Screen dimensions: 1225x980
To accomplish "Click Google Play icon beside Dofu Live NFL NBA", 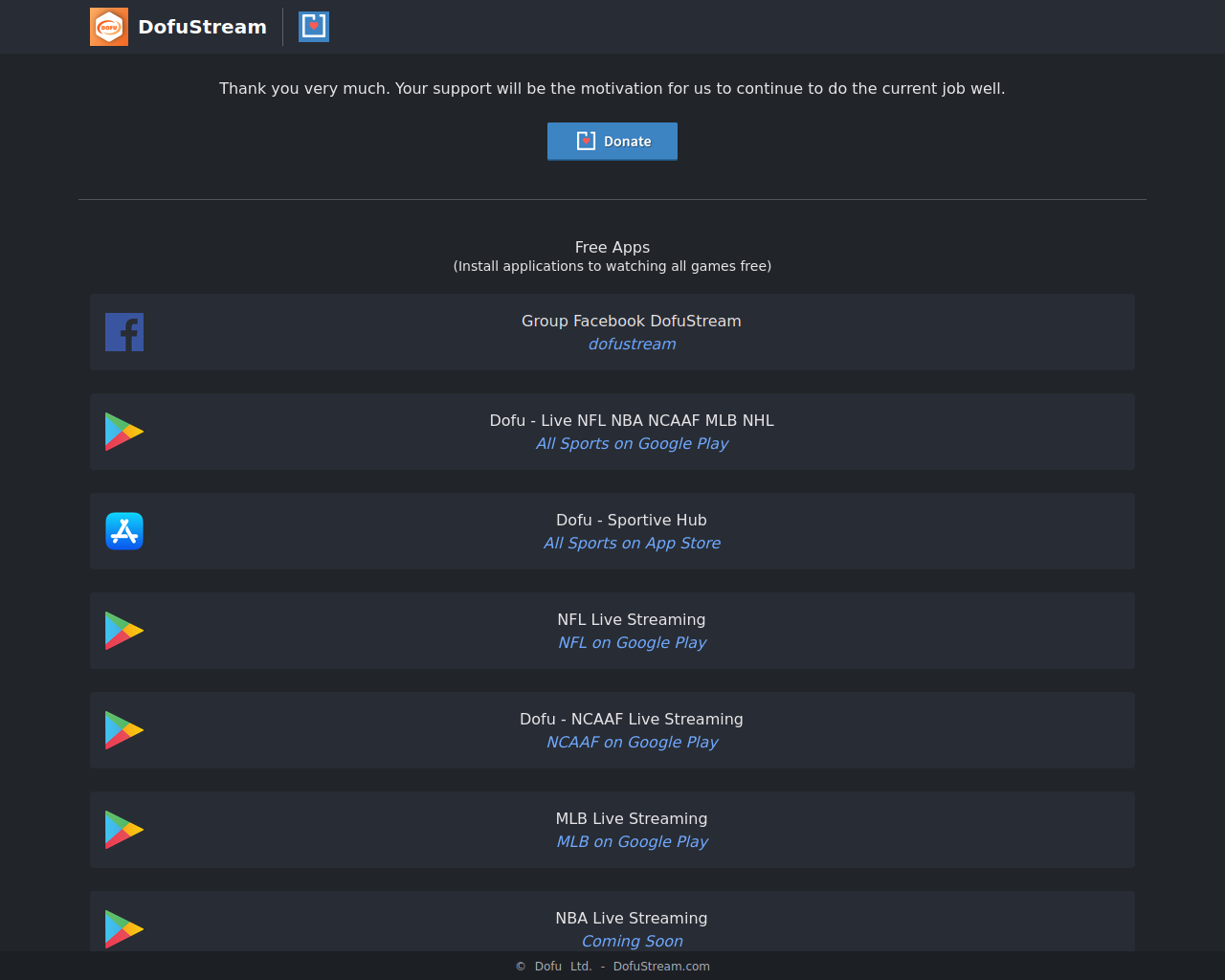I will tap(124, 432).
